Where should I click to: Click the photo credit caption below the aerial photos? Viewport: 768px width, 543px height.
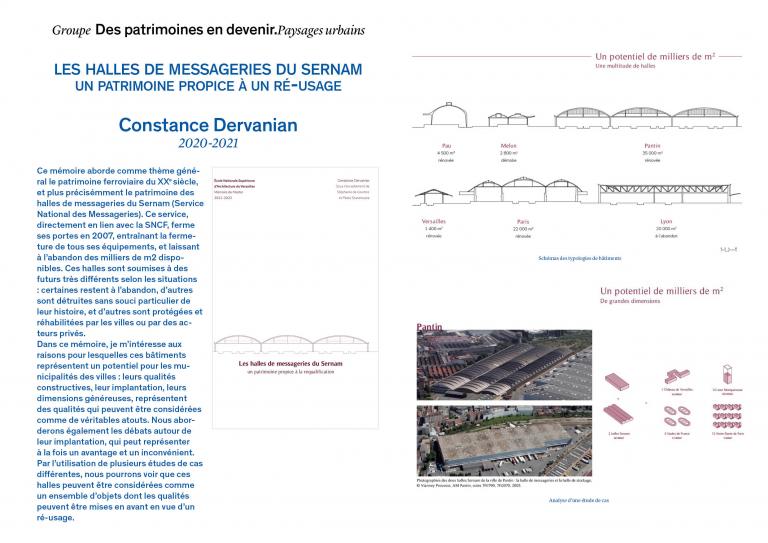pos(504,483)
